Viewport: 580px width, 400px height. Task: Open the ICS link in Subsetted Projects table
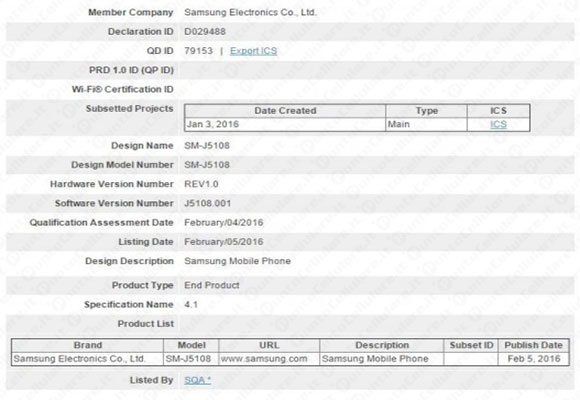pos(498,124)
